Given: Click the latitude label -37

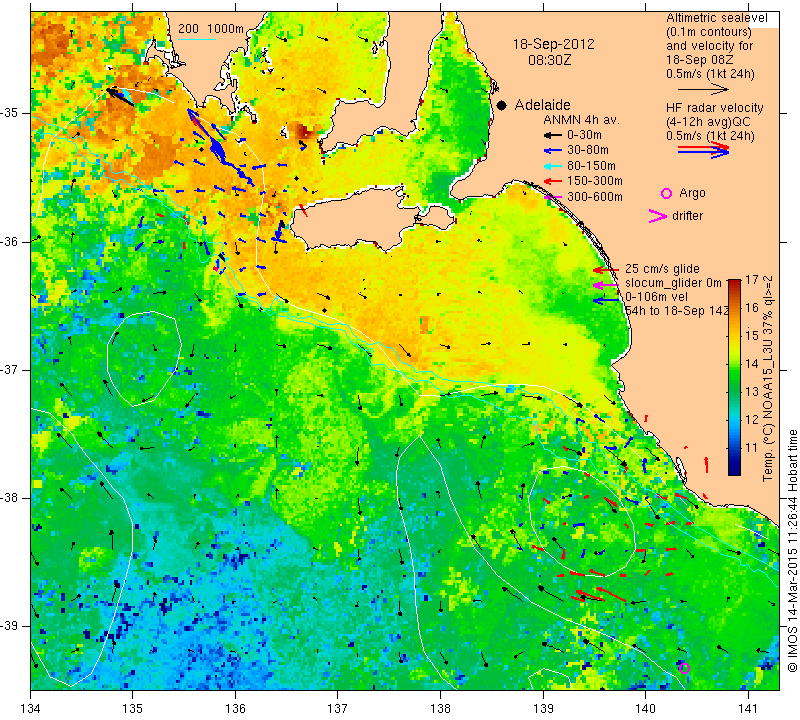Looking at the screenshot, I should 10,369.
